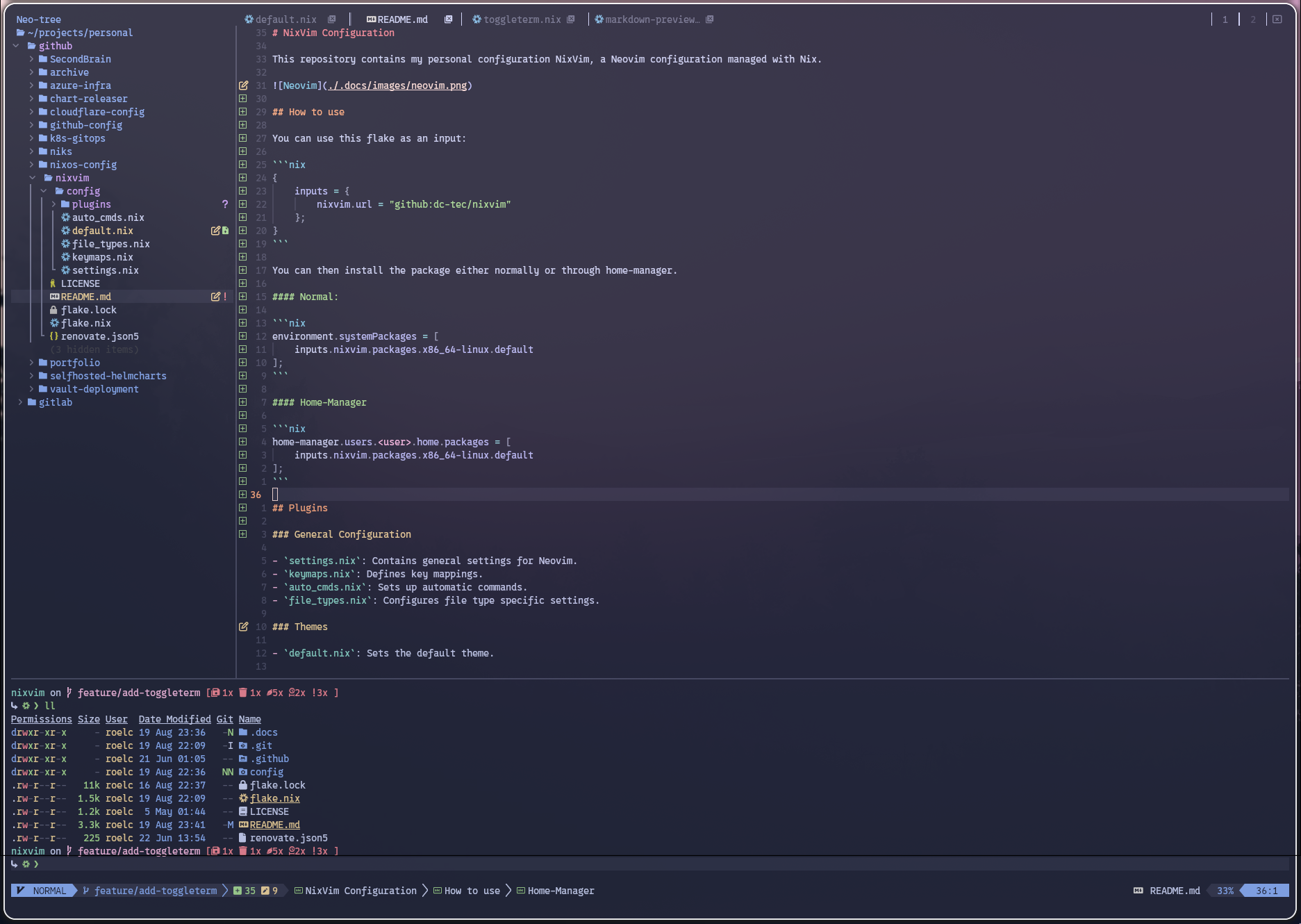The image size is (1301, 924).
Task: Click the padlock icon next to flake.lock
Action: [x=55, y=310]
